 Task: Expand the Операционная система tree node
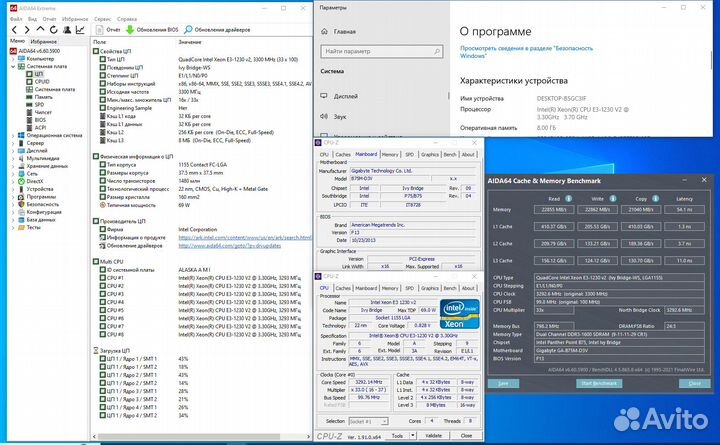[13, 135]
